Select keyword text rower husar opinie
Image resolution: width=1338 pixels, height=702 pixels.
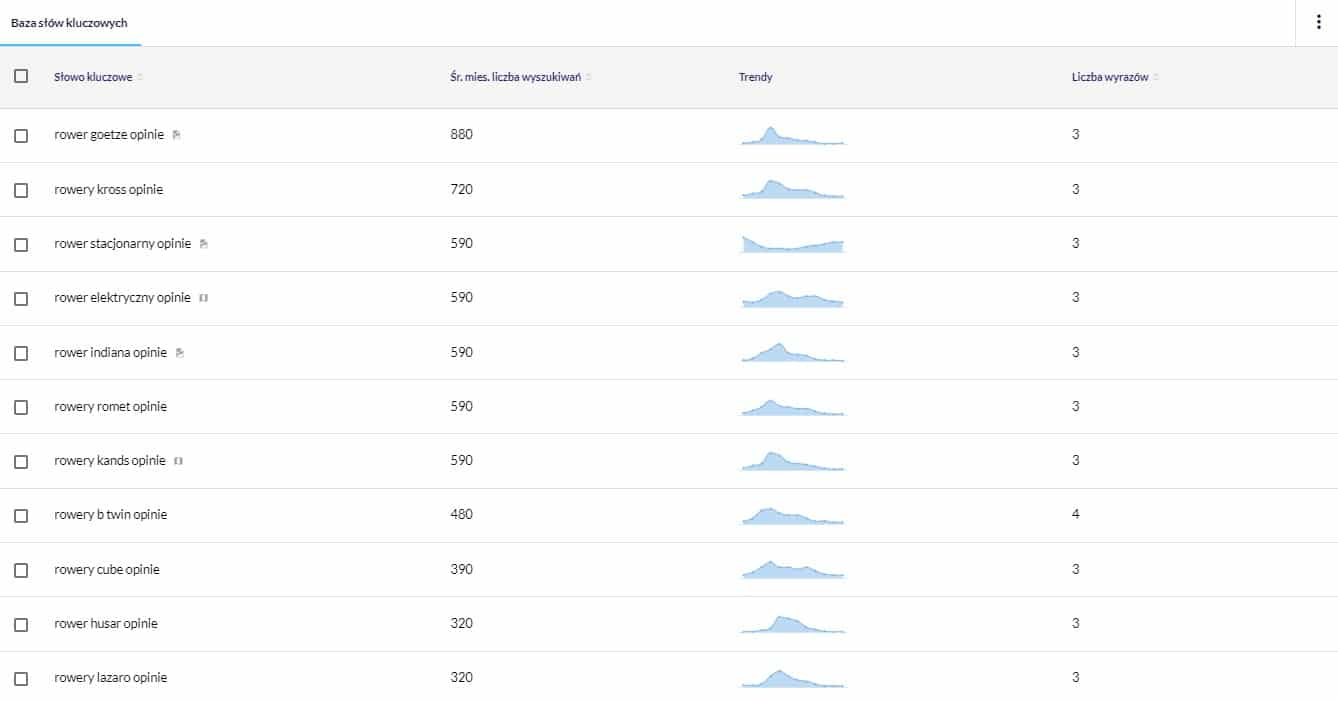[106, 624]
